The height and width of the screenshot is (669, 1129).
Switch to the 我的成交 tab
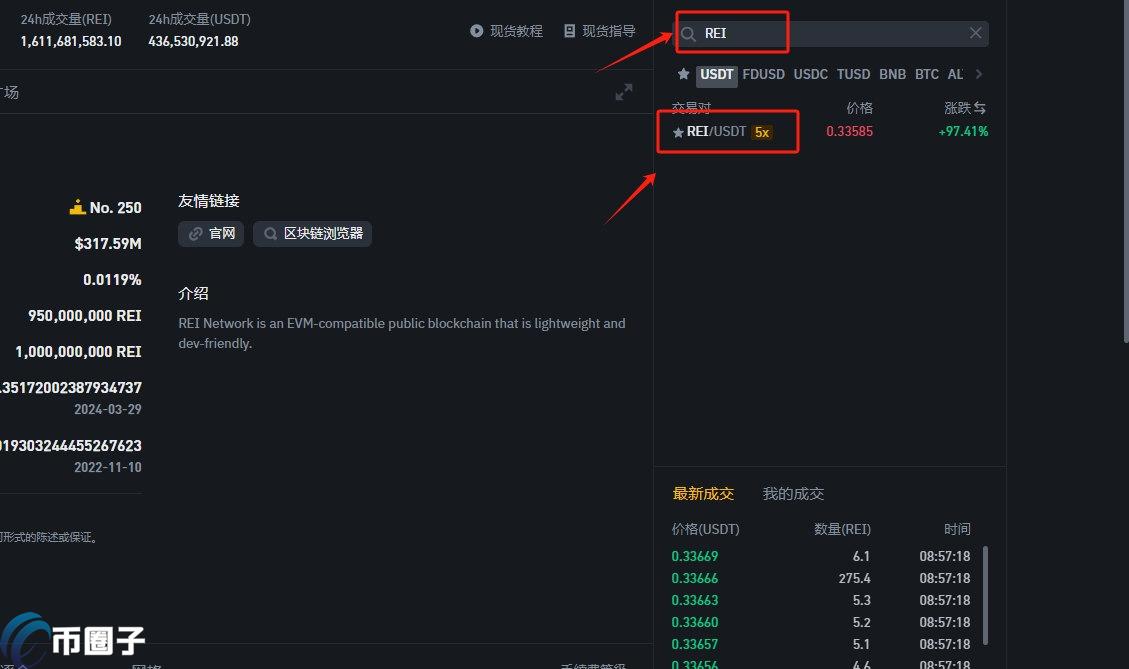point(793,494)
